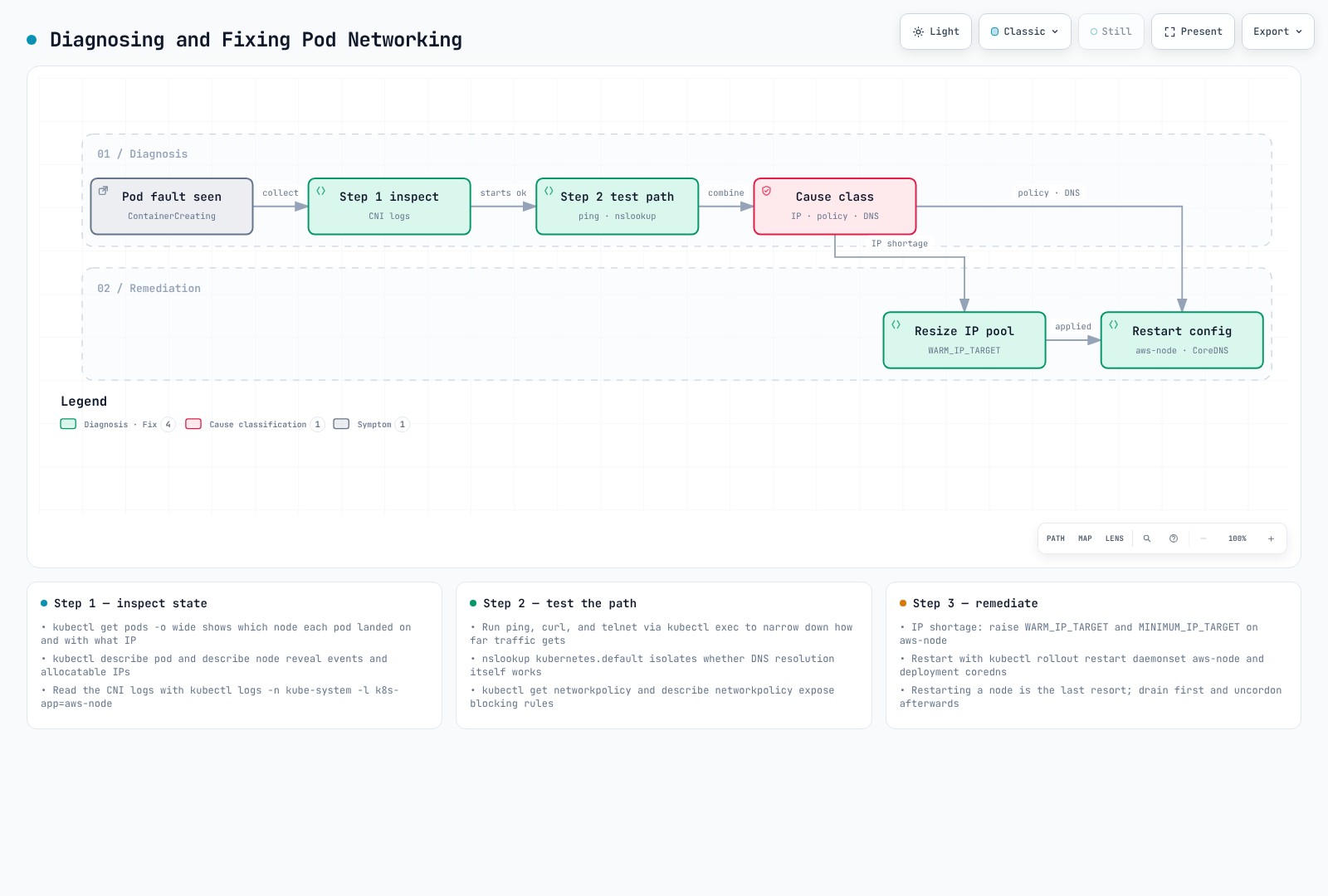Click the 'starts ok' edge label
This screenshot has width=1328, height=896.
coord(503,192)
